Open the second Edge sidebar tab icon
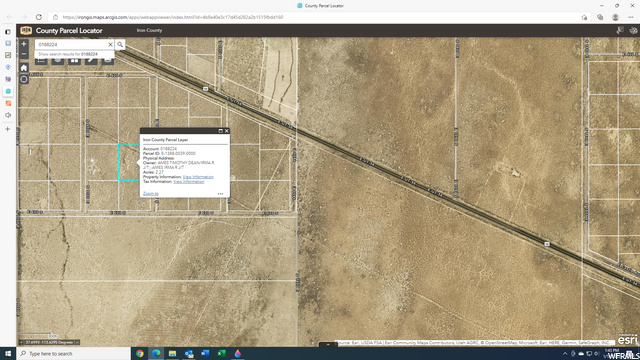Image resolution: width=640 pixels, height=360 pixels. pyautogui.click(x=8, y=43)
